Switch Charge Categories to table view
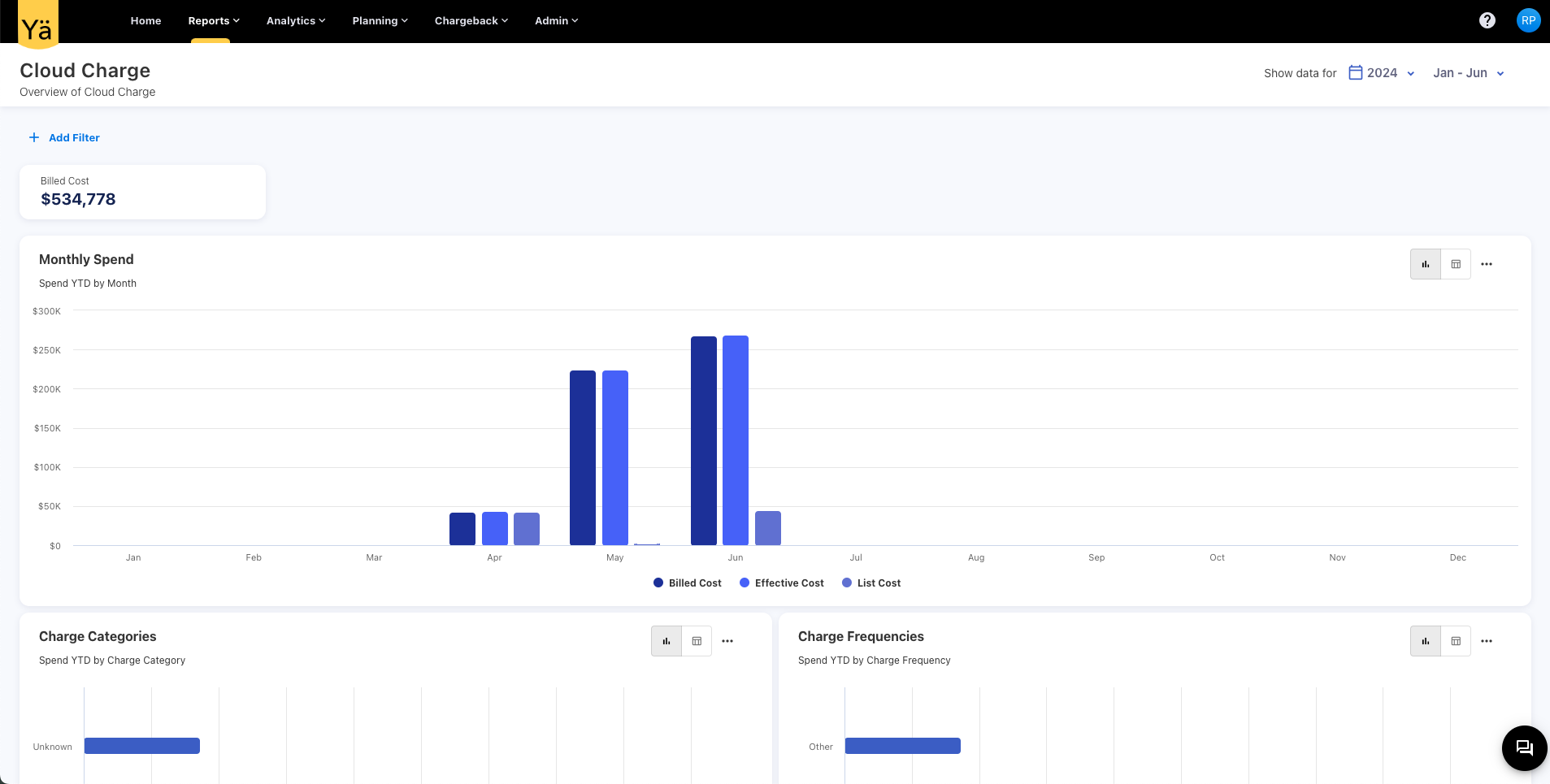The image size is (1550, 784). [697, 641]
